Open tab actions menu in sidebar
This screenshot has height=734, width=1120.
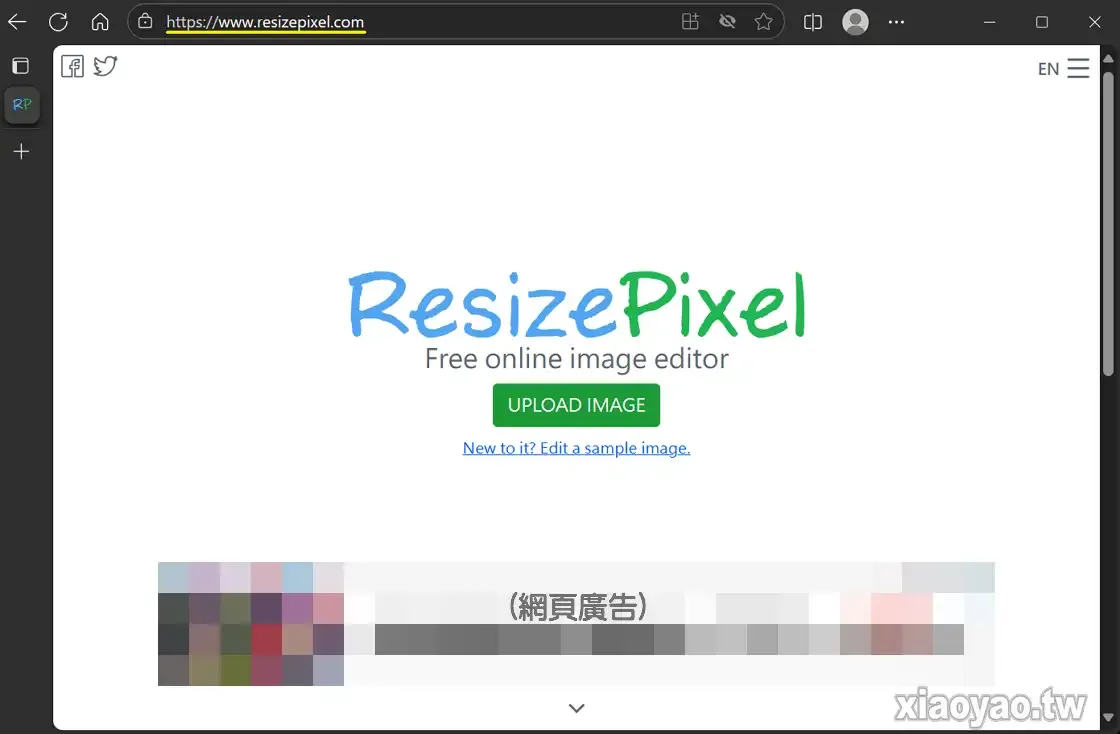point(21,66)
